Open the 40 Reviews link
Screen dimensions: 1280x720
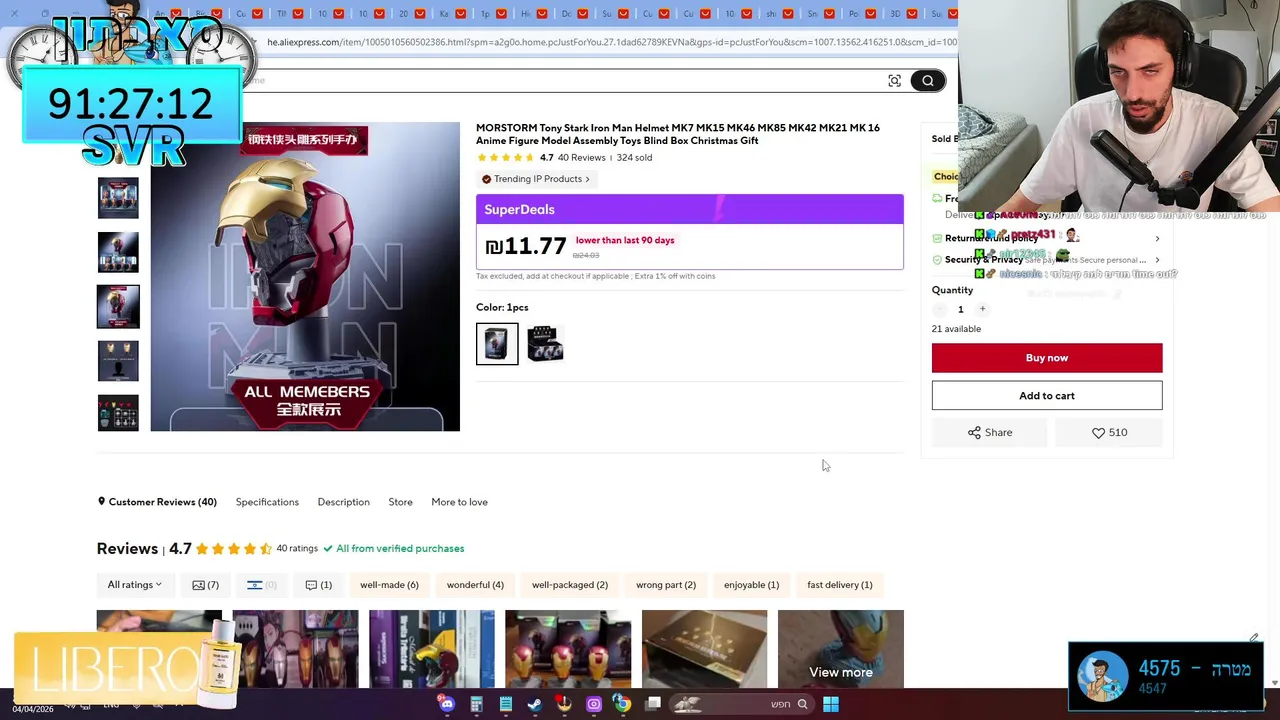coord(582,158)
